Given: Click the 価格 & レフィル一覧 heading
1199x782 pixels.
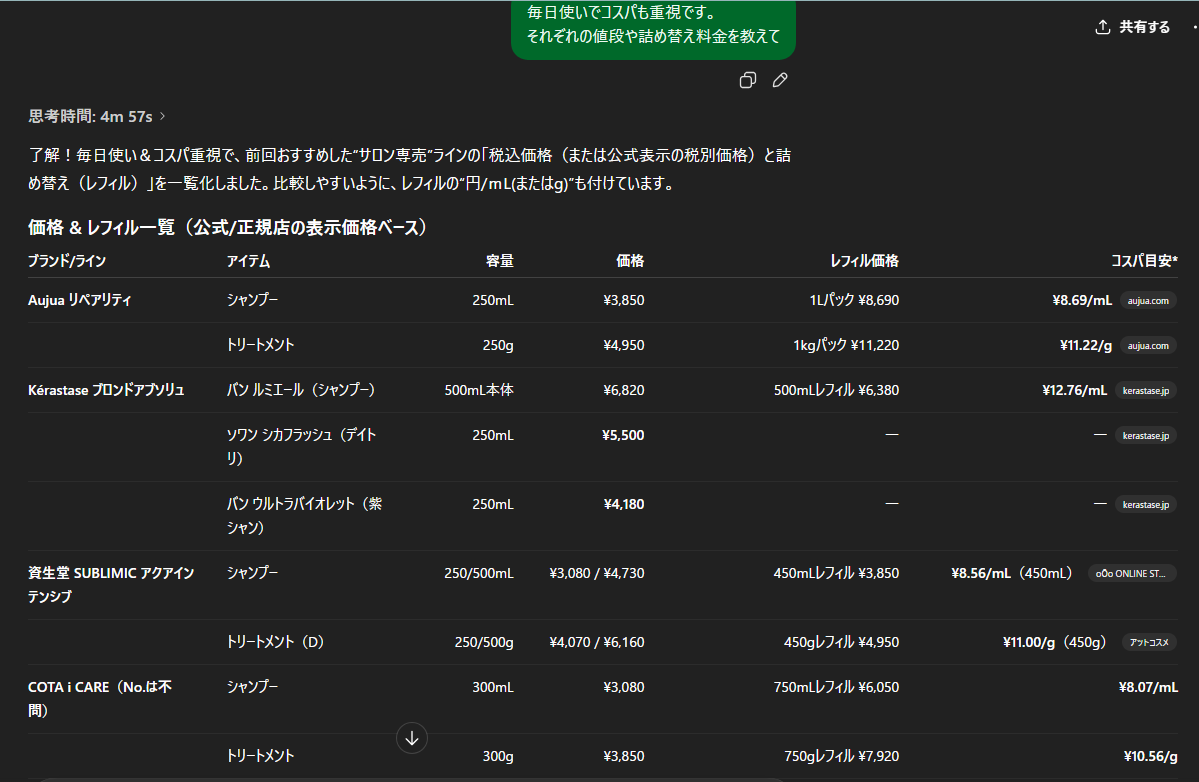Looking at the screenshot, I should pyautogui.click(x=228, y=228).
